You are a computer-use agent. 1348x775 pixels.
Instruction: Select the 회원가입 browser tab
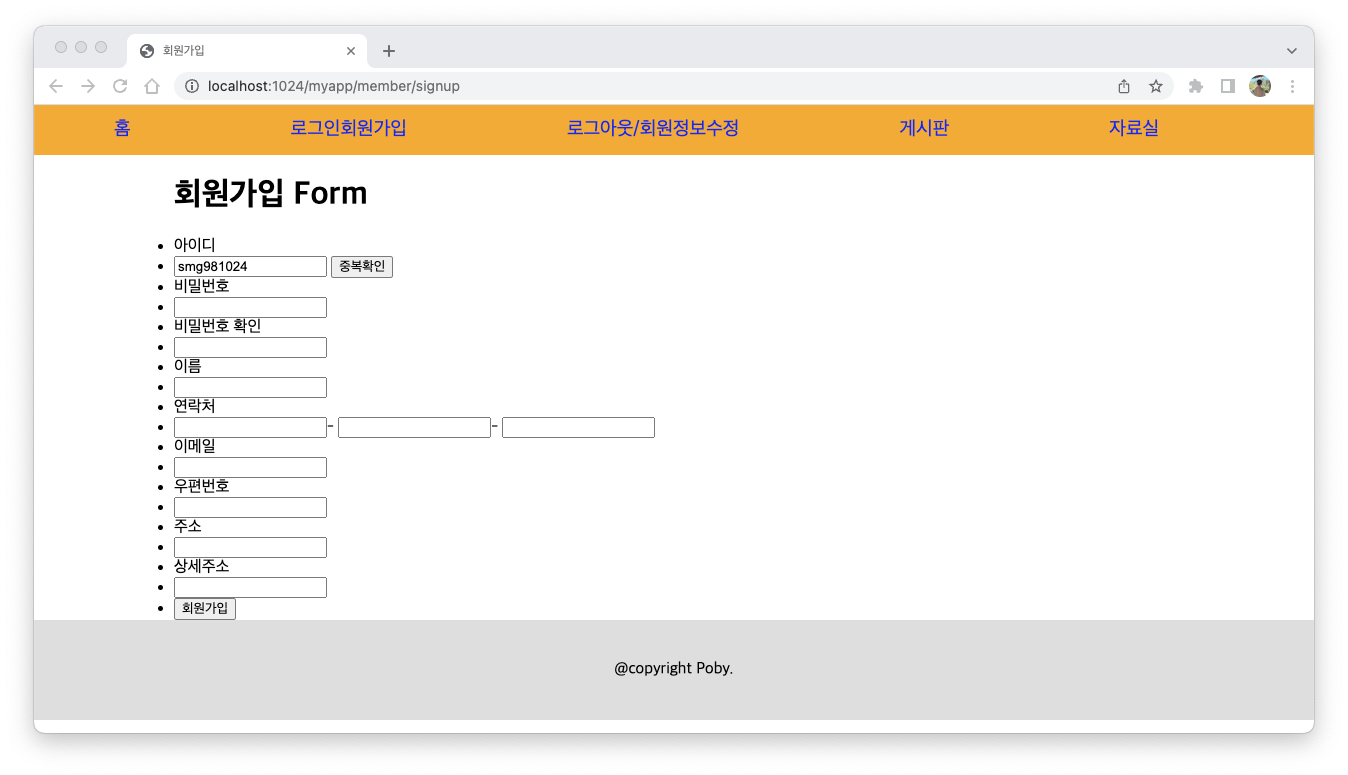coord(247,51)
